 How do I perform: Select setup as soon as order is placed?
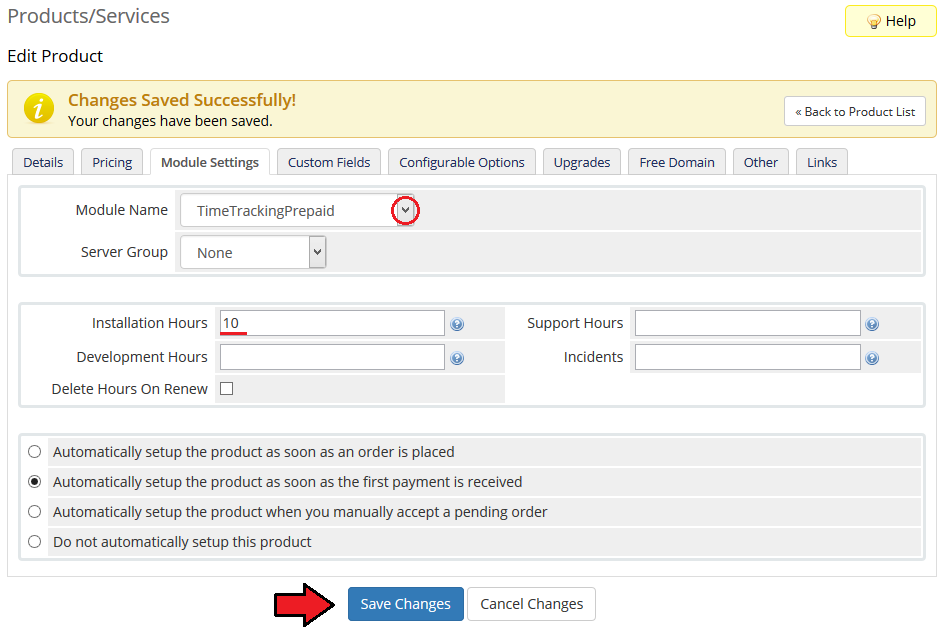tap(34, 451)
